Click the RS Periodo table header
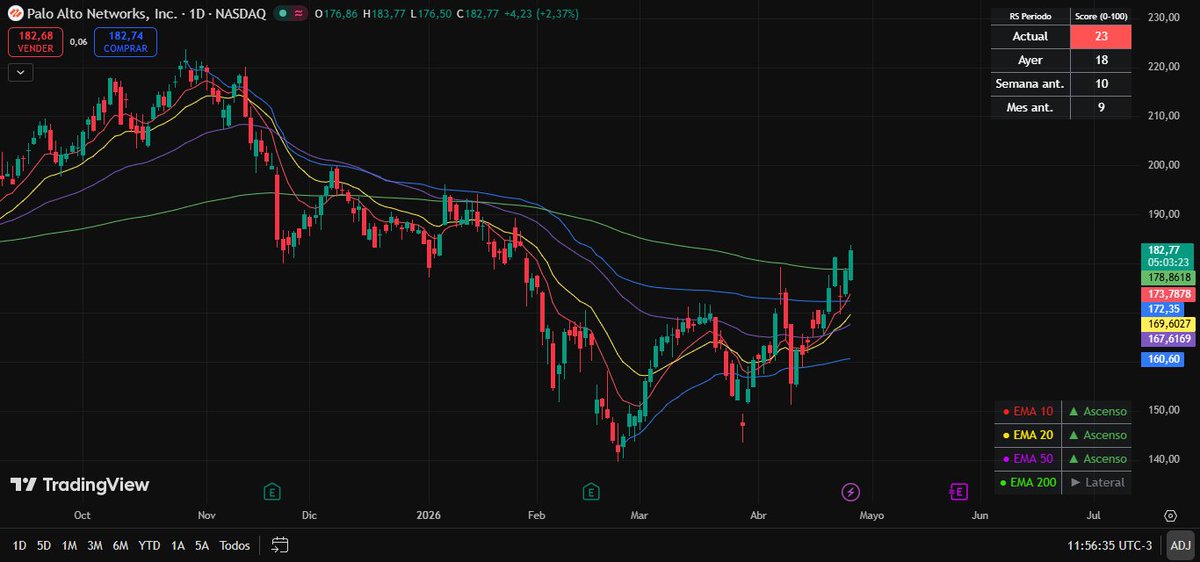Screen dimensions: 1200x562 click(x=1030, y=15)
